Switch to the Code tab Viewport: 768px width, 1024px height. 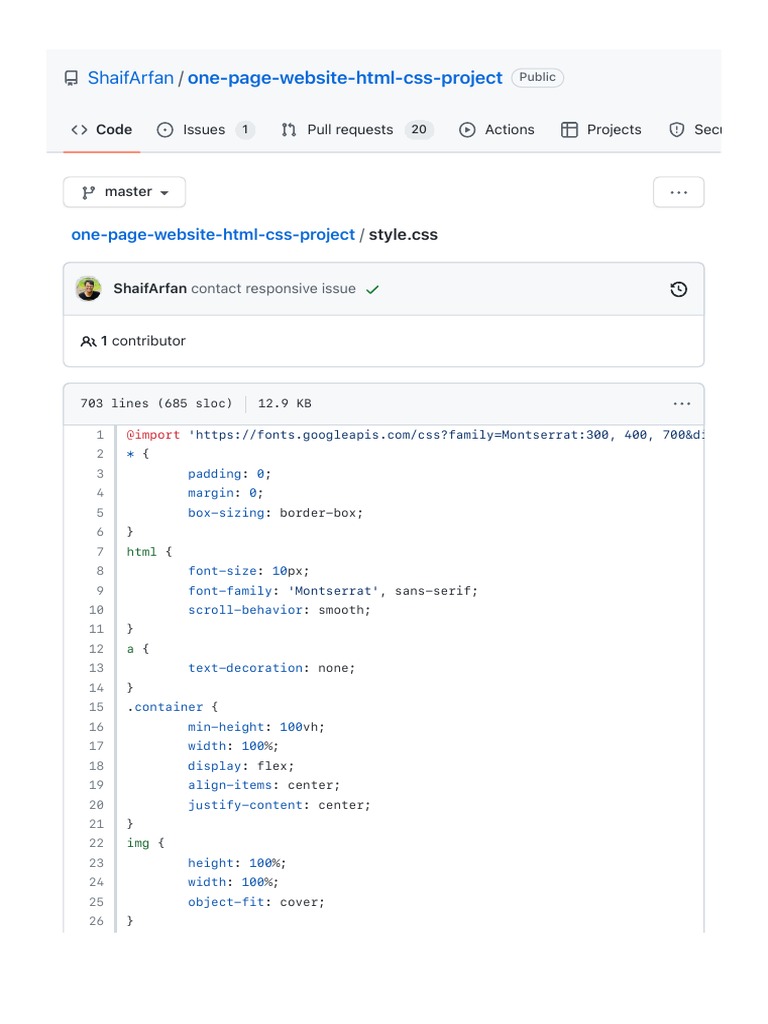(x=102, y=130)
